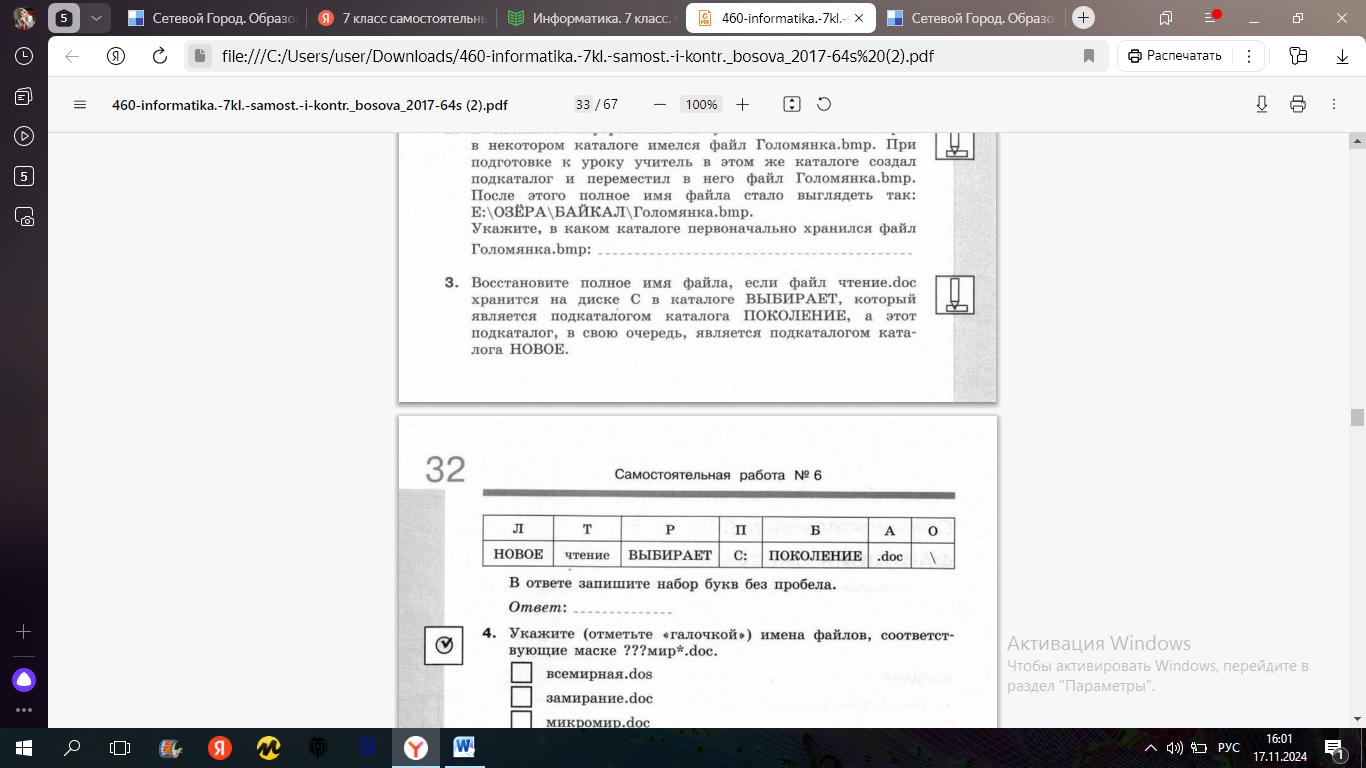
Task: Bookmark this page in the address bar
Action: [x=1089, y=56]
